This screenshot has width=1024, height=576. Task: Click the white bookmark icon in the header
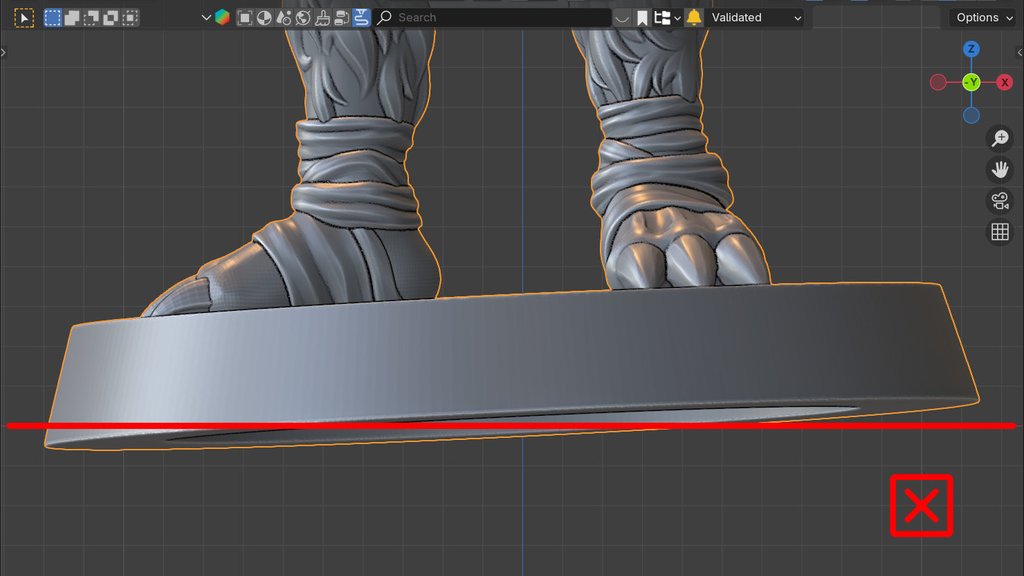point(640,17)
